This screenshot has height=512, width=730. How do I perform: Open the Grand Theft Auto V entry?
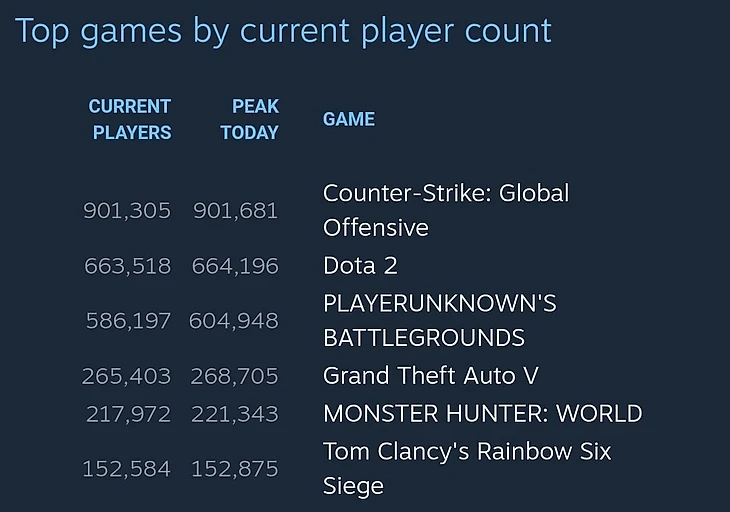(431, 376)
